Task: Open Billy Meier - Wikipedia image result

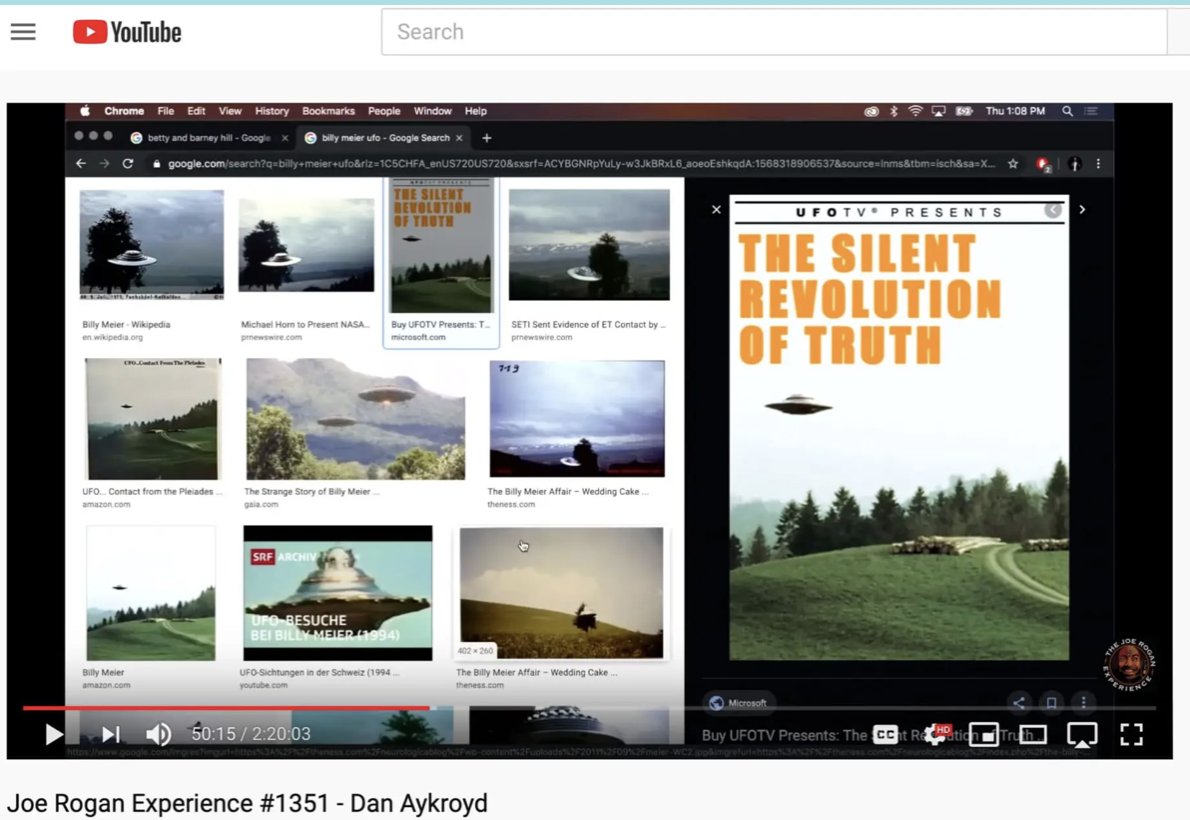Action: pos(152,244)
